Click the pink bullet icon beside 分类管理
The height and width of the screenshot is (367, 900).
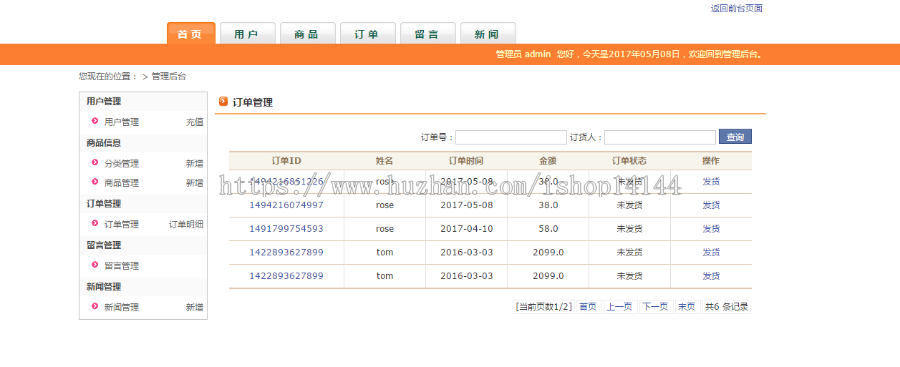pos(95,163)
